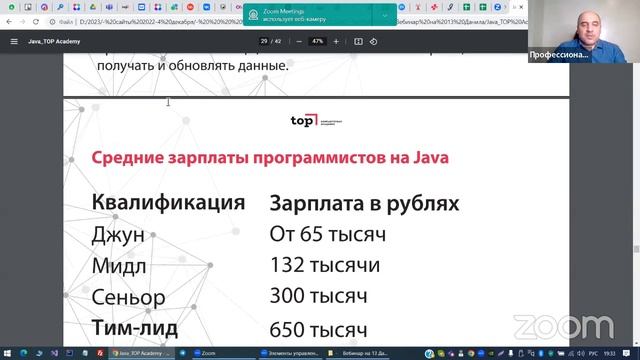
Task: Open the 'Элементы управлен...' taskbar window
Action: [x=291, y=353]
